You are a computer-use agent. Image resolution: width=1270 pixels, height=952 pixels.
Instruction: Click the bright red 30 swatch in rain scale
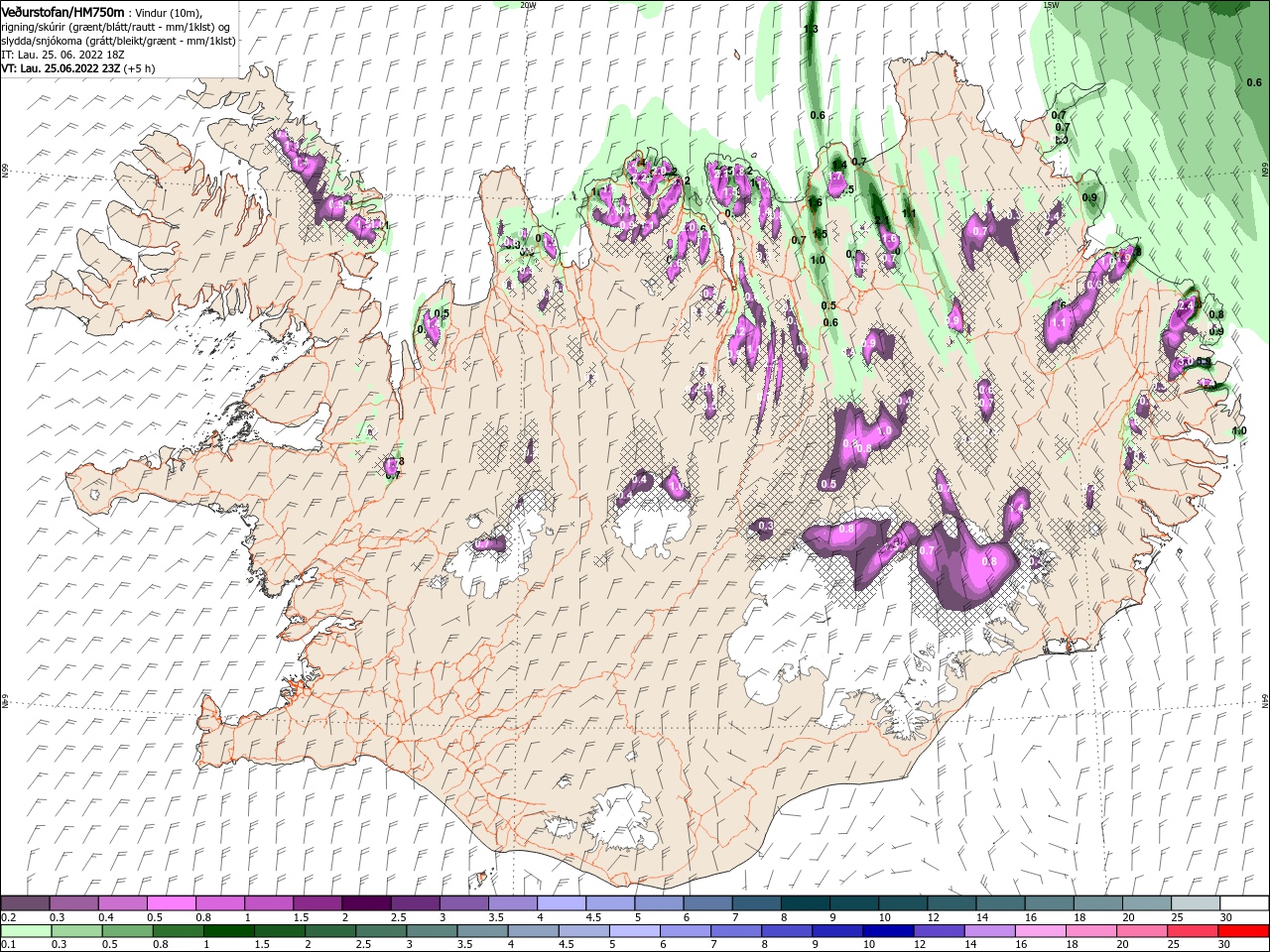click(1244, 931)
